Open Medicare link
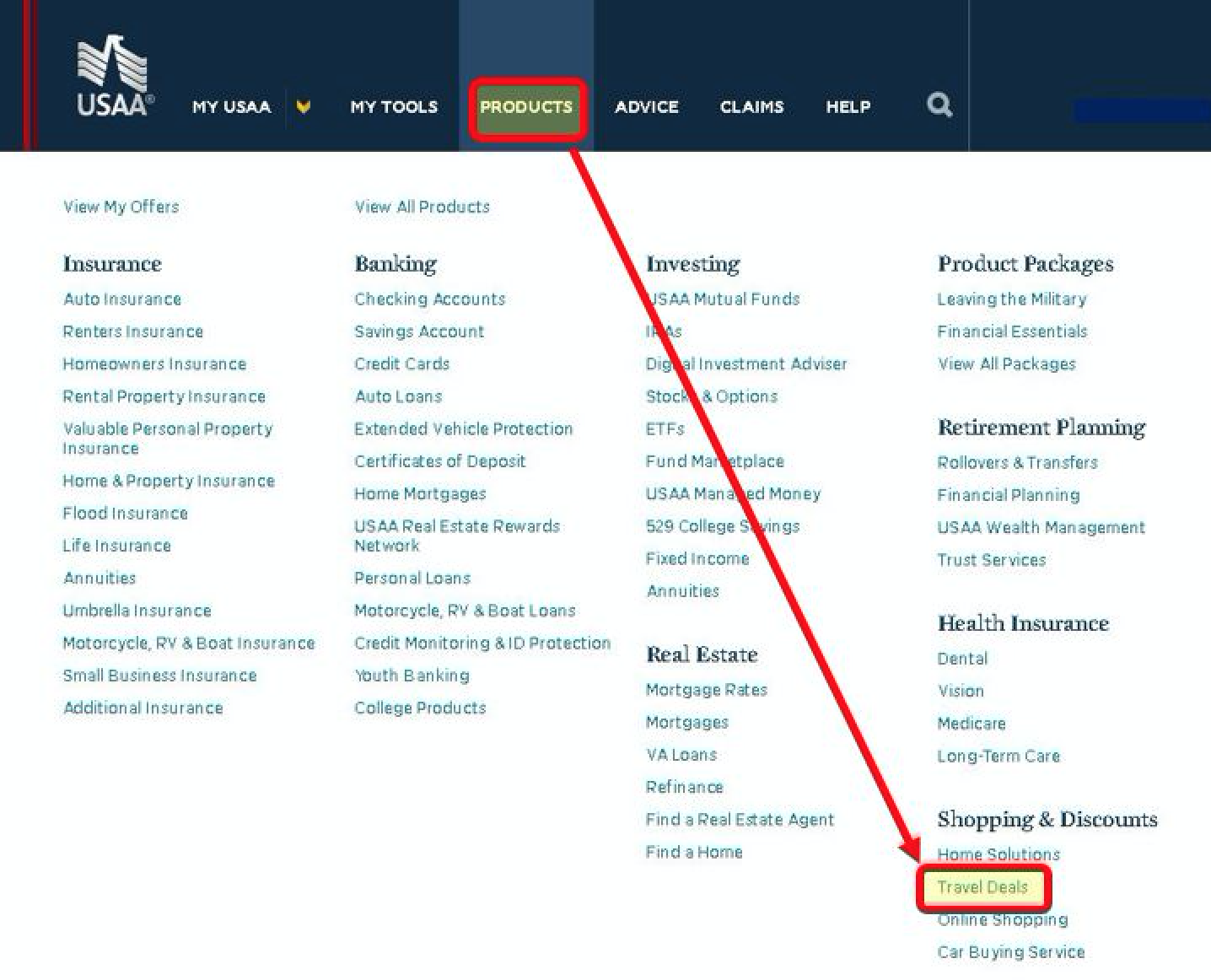This screenshot has width=1211, height=980. (972, 724)
